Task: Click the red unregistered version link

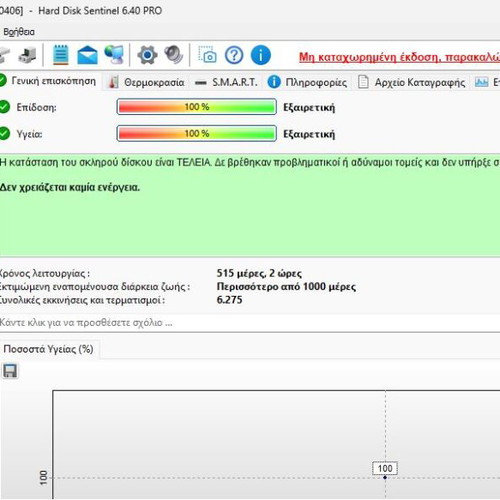Action: [x=399, y=57]
